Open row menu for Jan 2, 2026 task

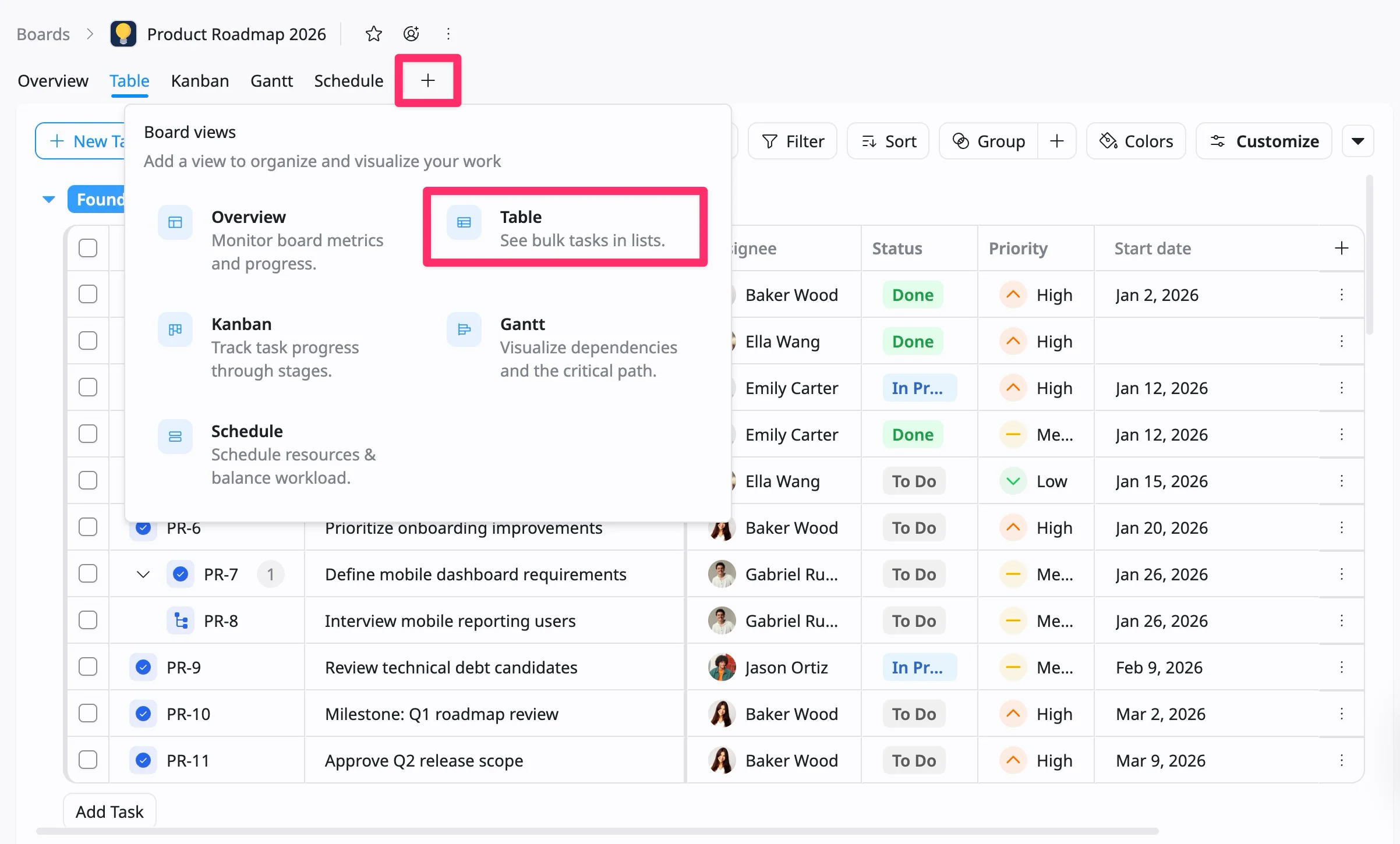(x=1342, y=295)
